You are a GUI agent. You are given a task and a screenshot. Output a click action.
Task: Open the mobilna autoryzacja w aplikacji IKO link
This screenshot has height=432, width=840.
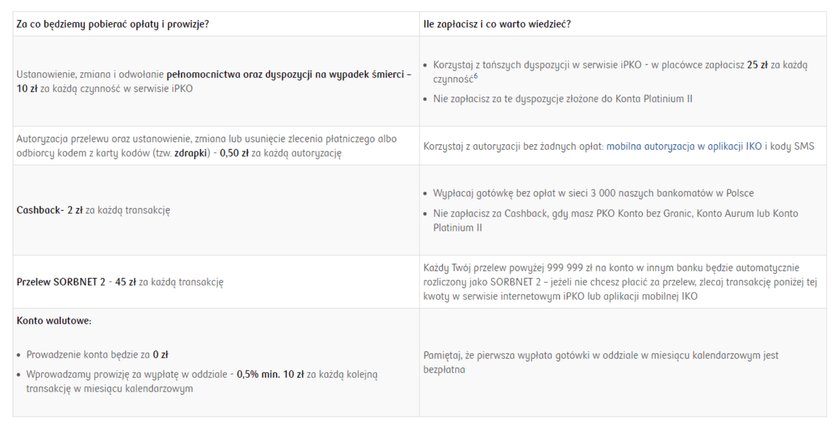(684, 146)
